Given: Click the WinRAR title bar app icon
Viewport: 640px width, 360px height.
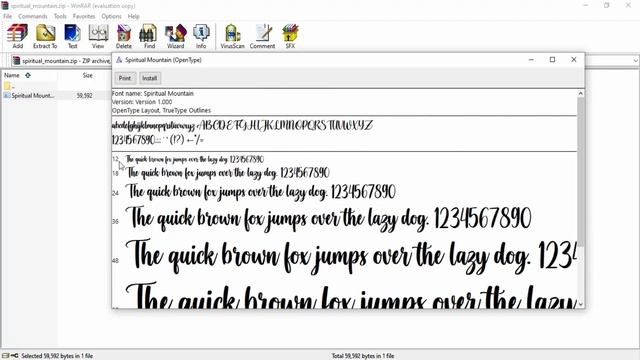Looking at the screenshot, I should [x=5, y=6].
